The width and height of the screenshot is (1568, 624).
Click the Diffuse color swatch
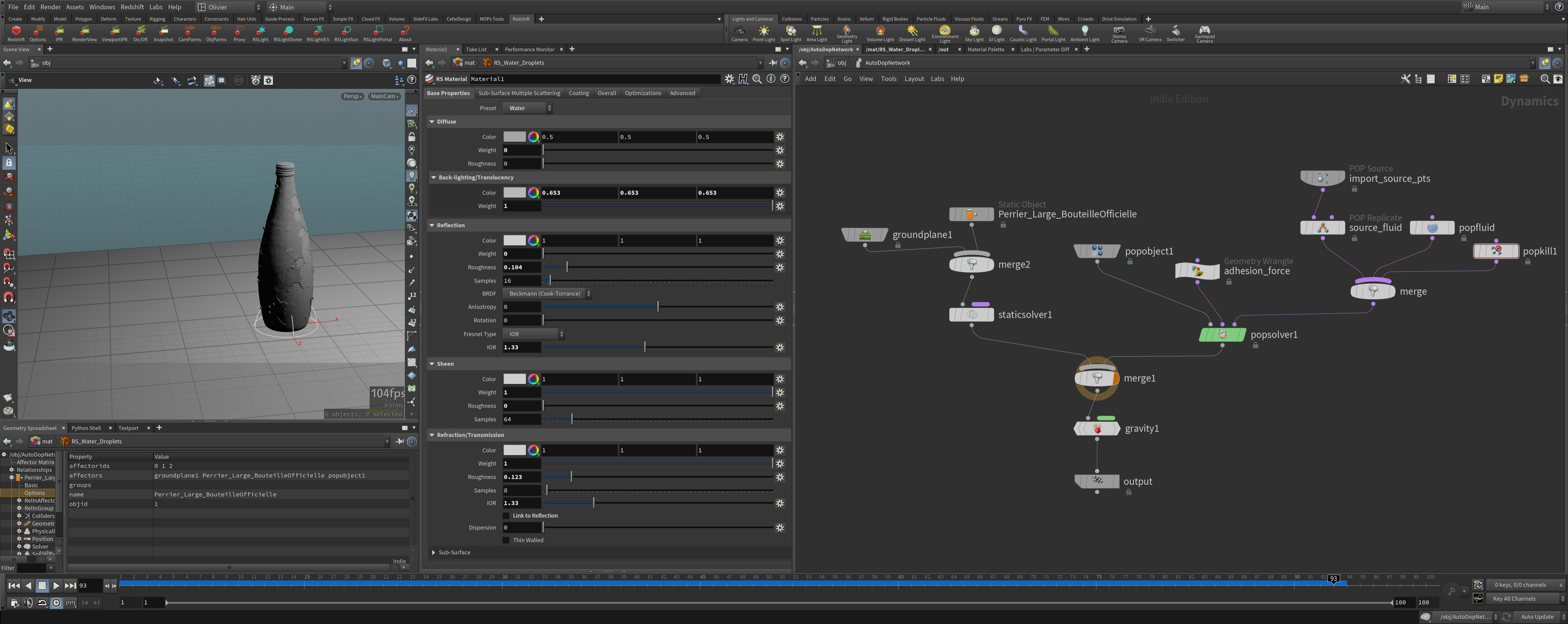pyautogui.click(x=514, y=137)
